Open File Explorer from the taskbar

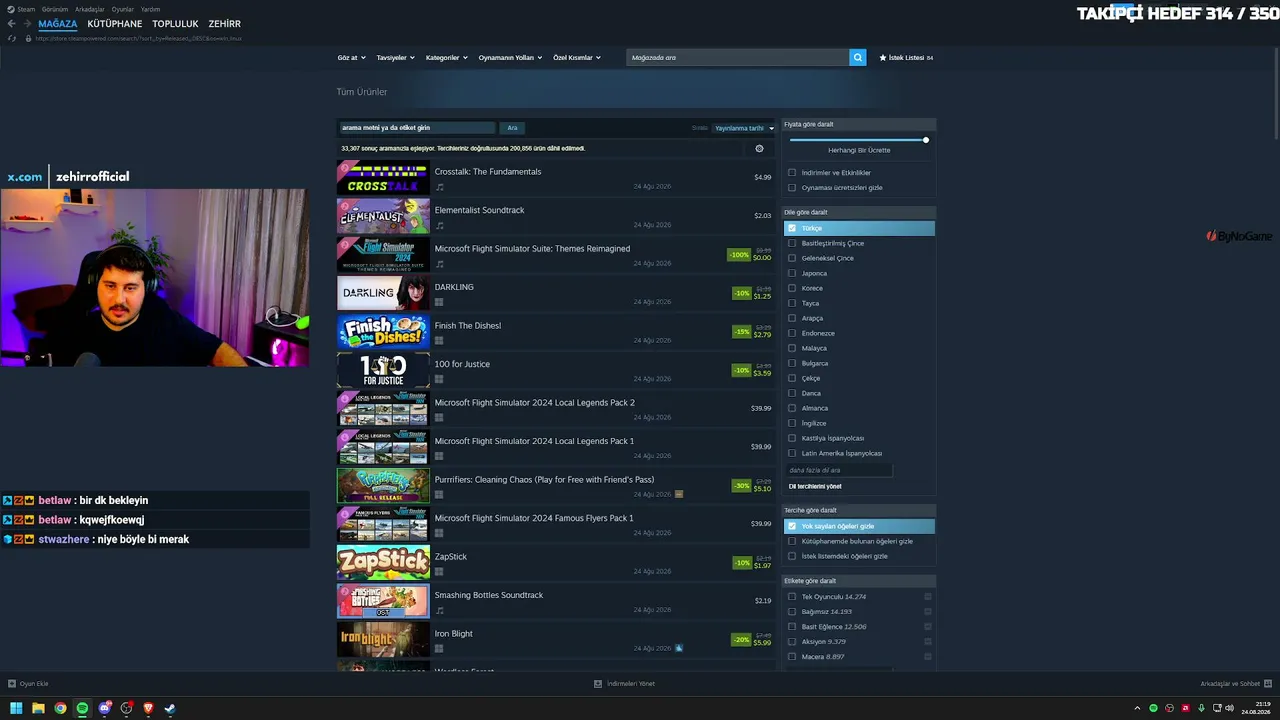pos(38,708)
